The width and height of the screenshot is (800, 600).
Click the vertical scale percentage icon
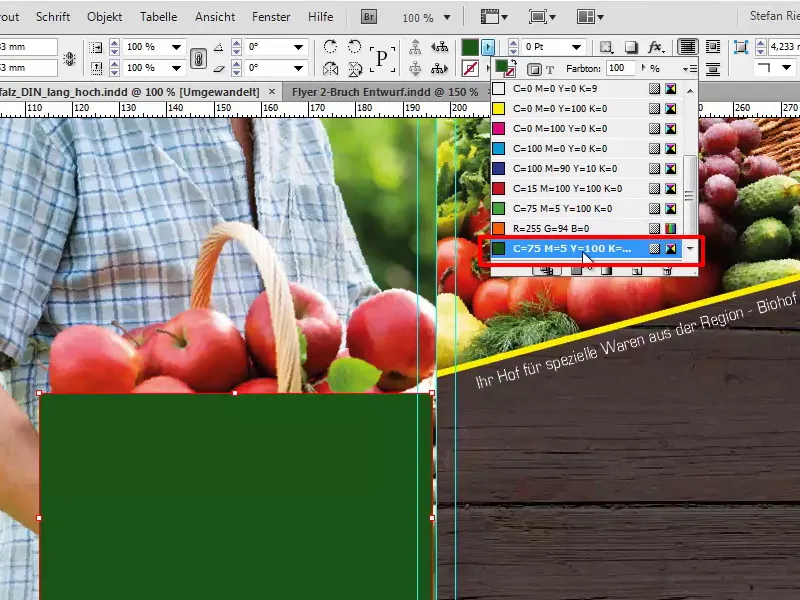[x=96, y=68]
